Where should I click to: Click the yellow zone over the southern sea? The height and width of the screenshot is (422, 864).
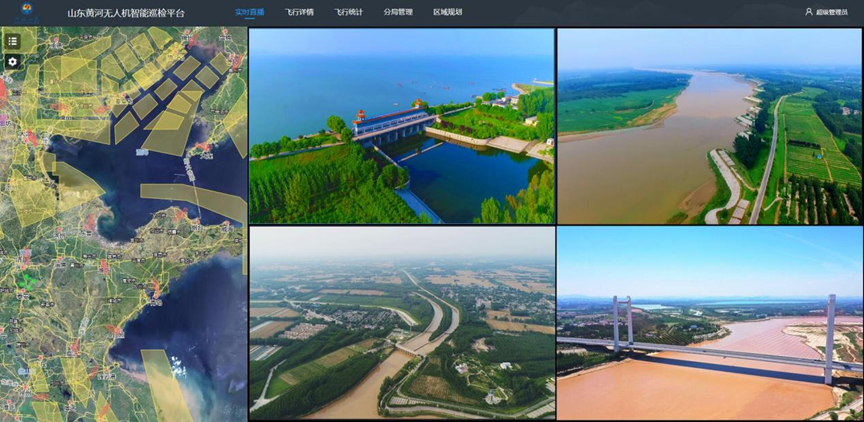point(165,385)
